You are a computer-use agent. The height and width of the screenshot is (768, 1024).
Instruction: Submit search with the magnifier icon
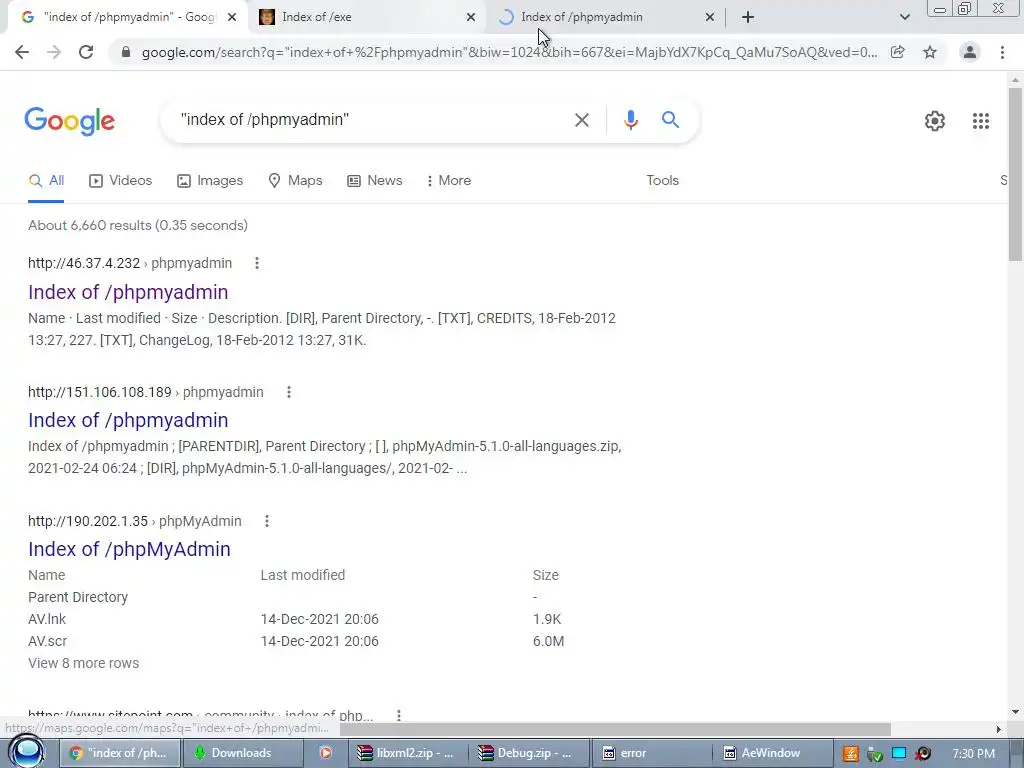click(x=670, y=120)
